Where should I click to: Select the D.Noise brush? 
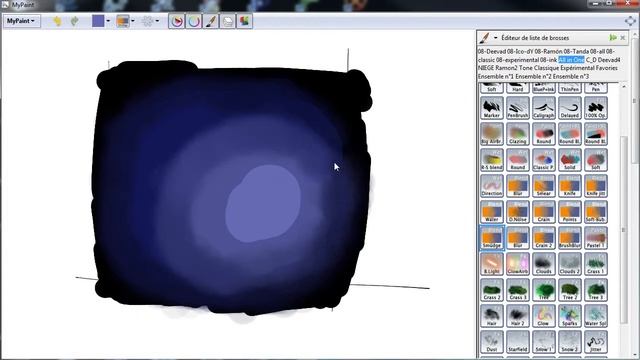pyautogui.click(x=518, y=212)
